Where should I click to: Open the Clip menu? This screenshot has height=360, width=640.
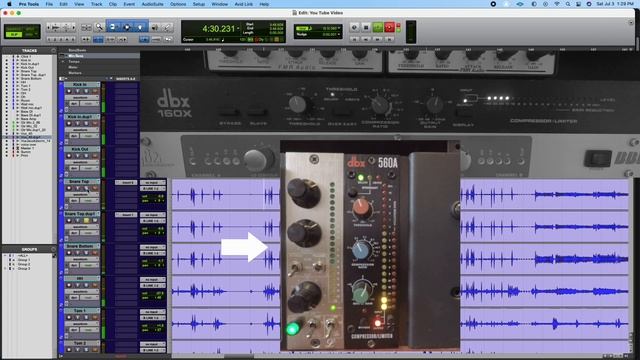point(113,4)
